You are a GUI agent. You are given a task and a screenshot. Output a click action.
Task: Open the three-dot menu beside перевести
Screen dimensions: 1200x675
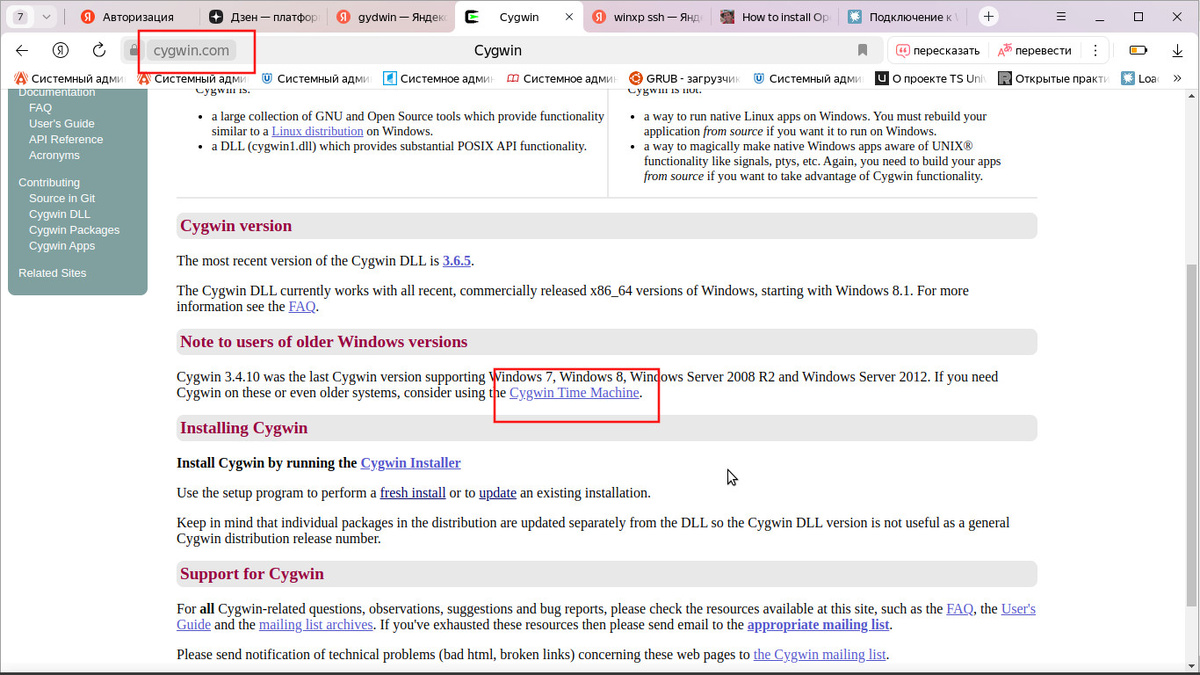pyautogui.click(x=1095, y=50)
